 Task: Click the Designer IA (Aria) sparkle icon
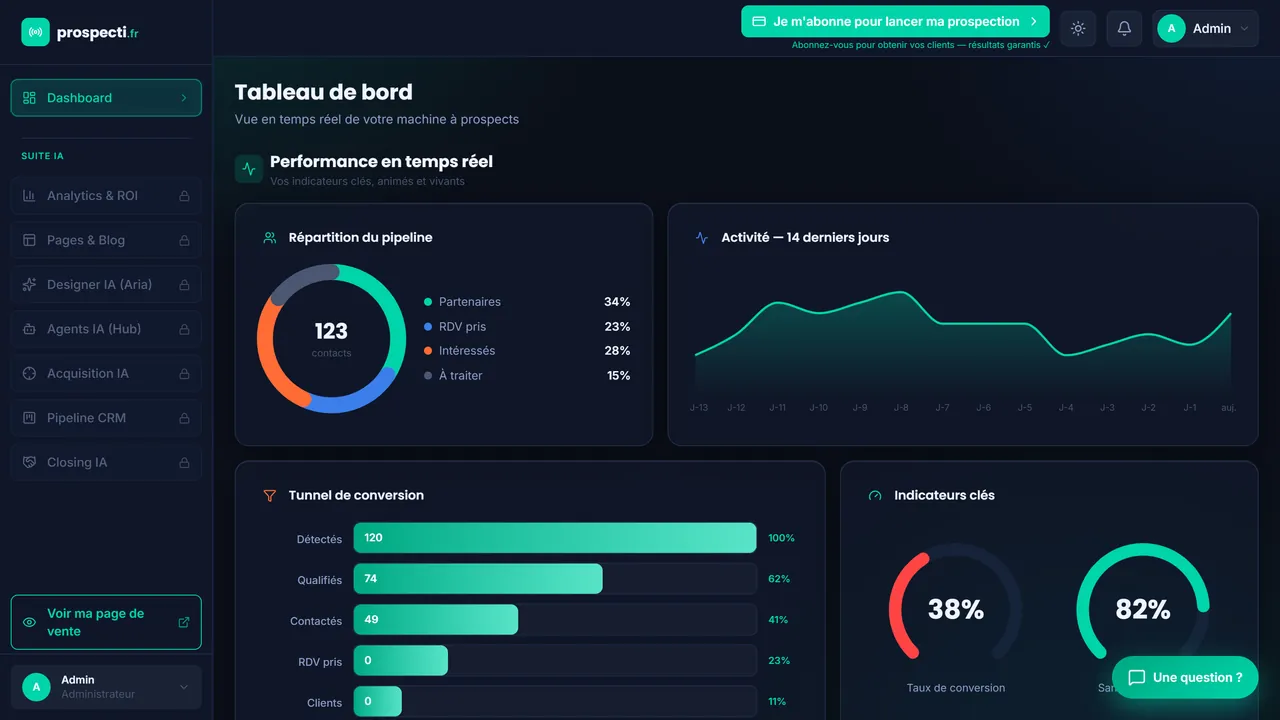(29, 285)
